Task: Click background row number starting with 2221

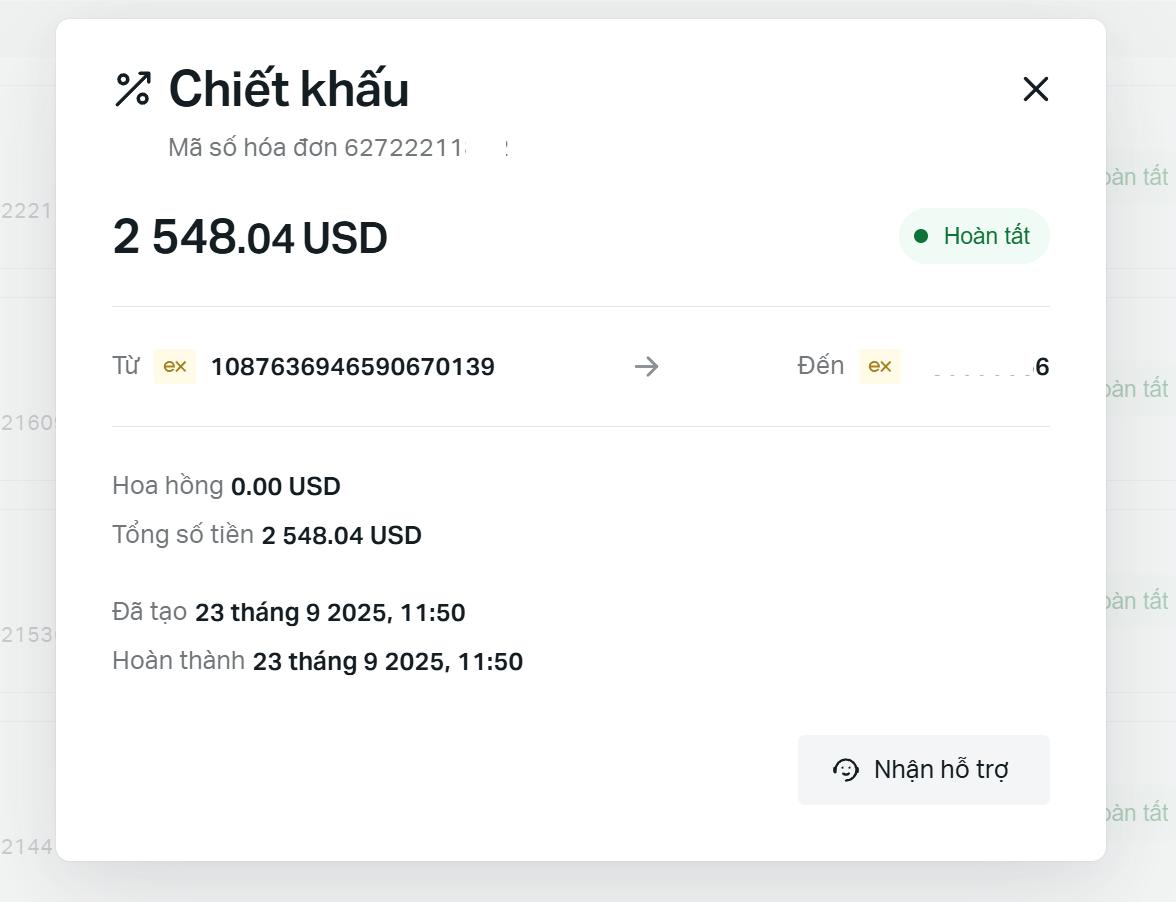Action: coord(26,210)
